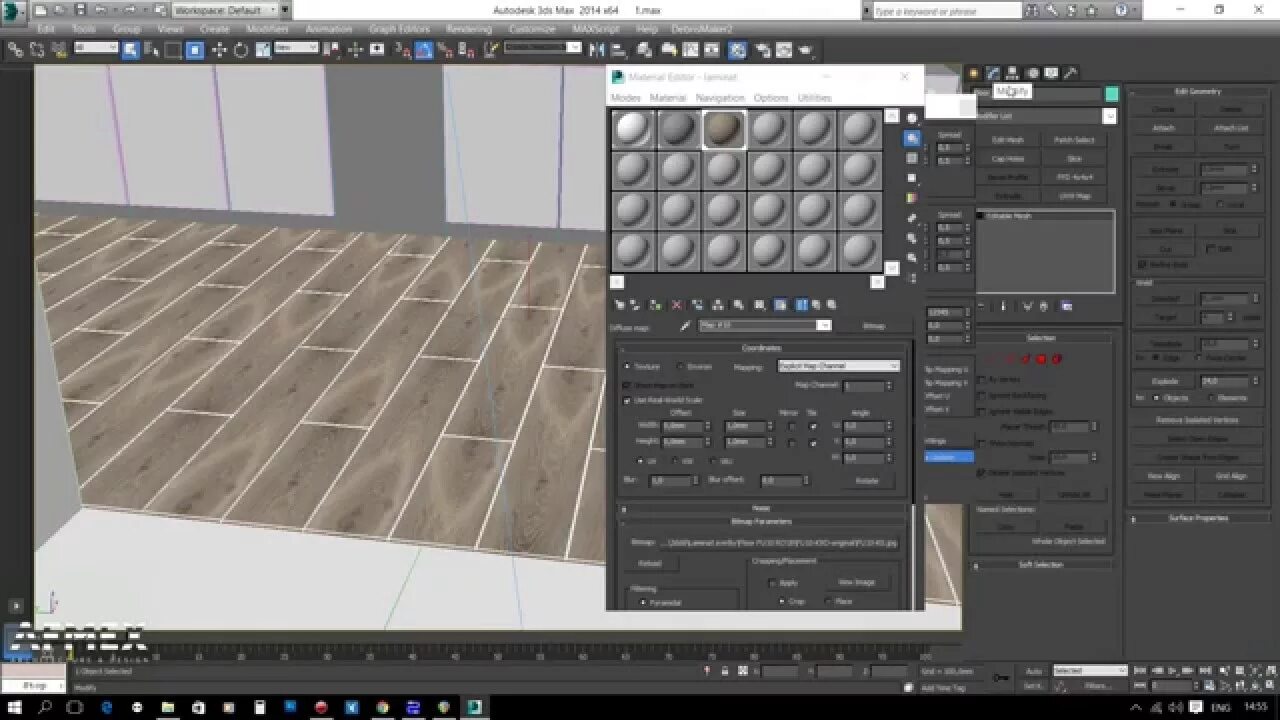The width and height of the screenshot is (1280, 720).
Task: Select Element sub-object level icon
Action: click(x=1057, y=359)
